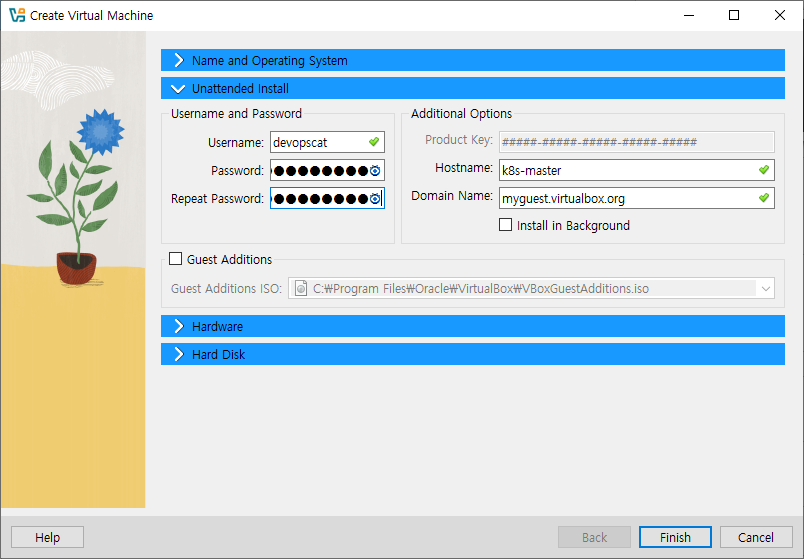
Task: Maximize the Create Virtual Machine window
Action: click(734, 15)
